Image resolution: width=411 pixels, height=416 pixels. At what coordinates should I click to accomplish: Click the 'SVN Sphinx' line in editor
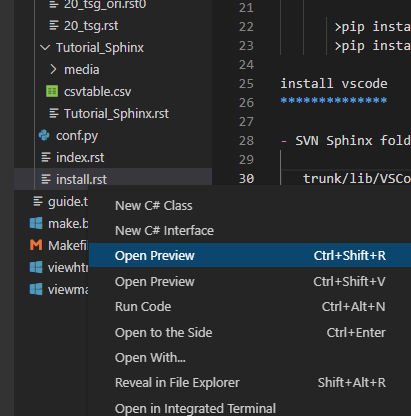click(x=345, y=141)
